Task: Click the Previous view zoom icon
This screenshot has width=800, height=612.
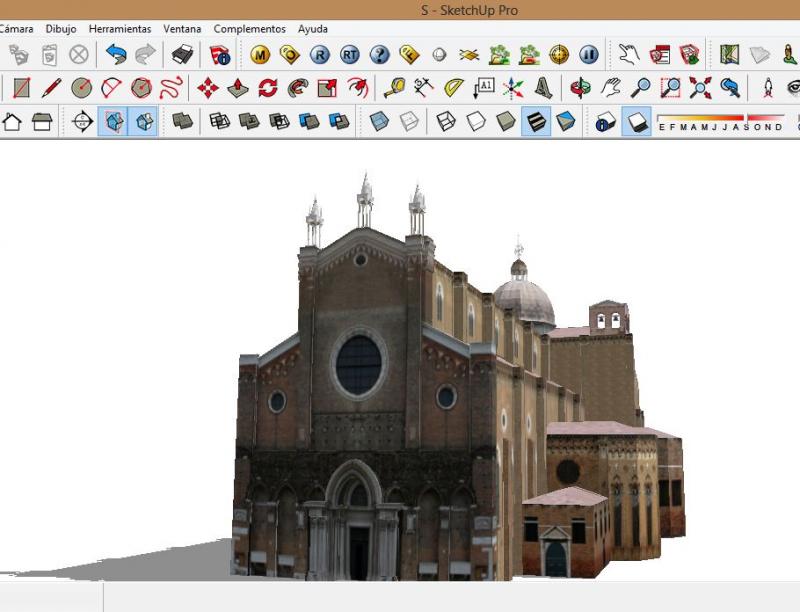Action: tap(730, 88)
